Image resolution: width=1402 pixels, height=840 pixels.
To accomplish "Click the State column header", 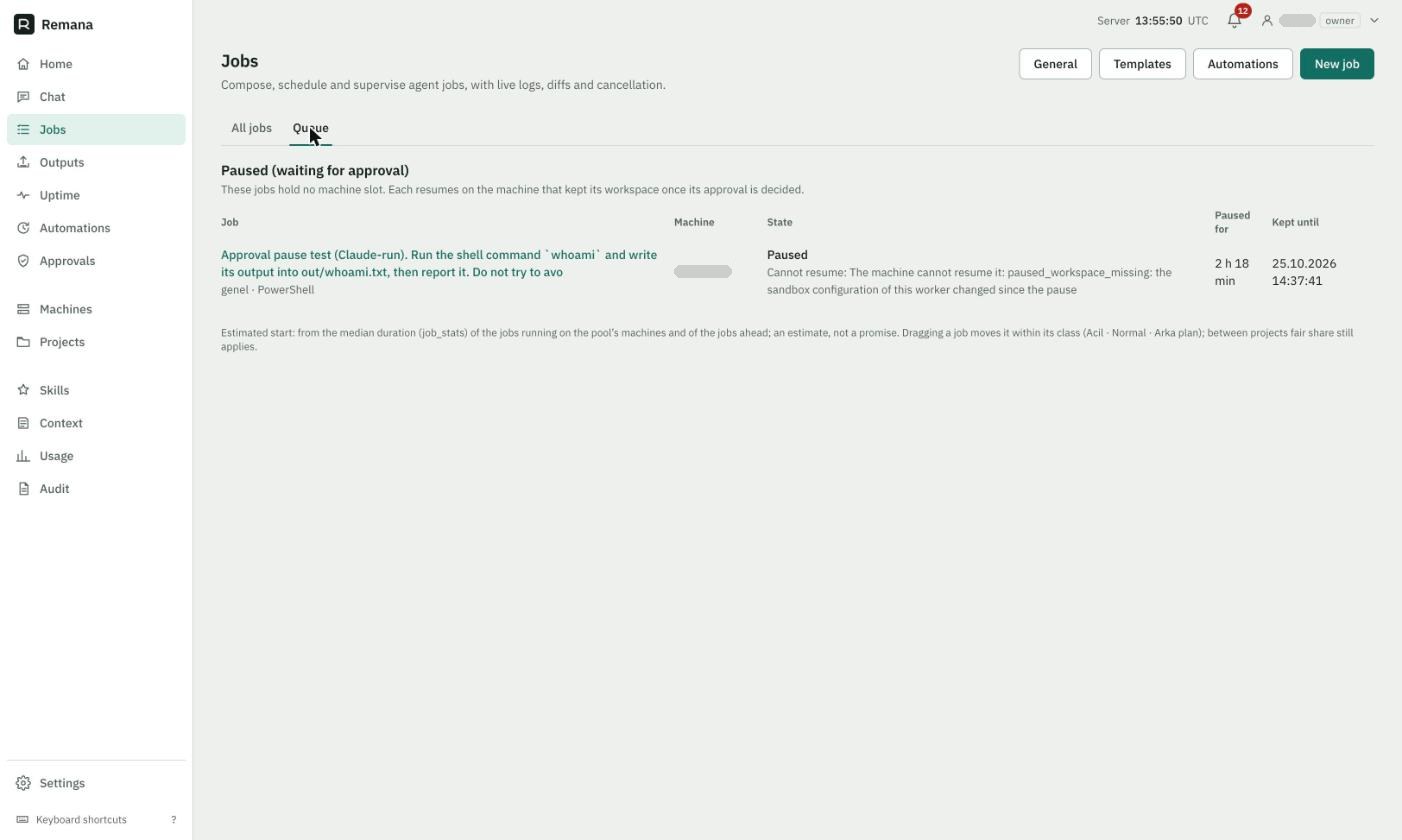I will coord(779,222).
